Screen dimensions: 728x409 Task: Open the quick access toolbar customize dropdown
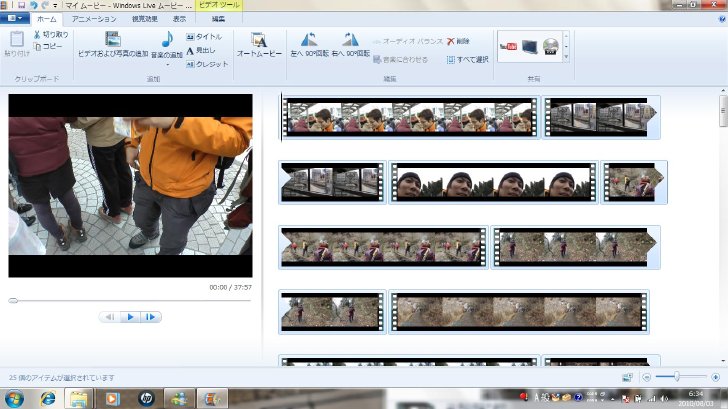55,6
